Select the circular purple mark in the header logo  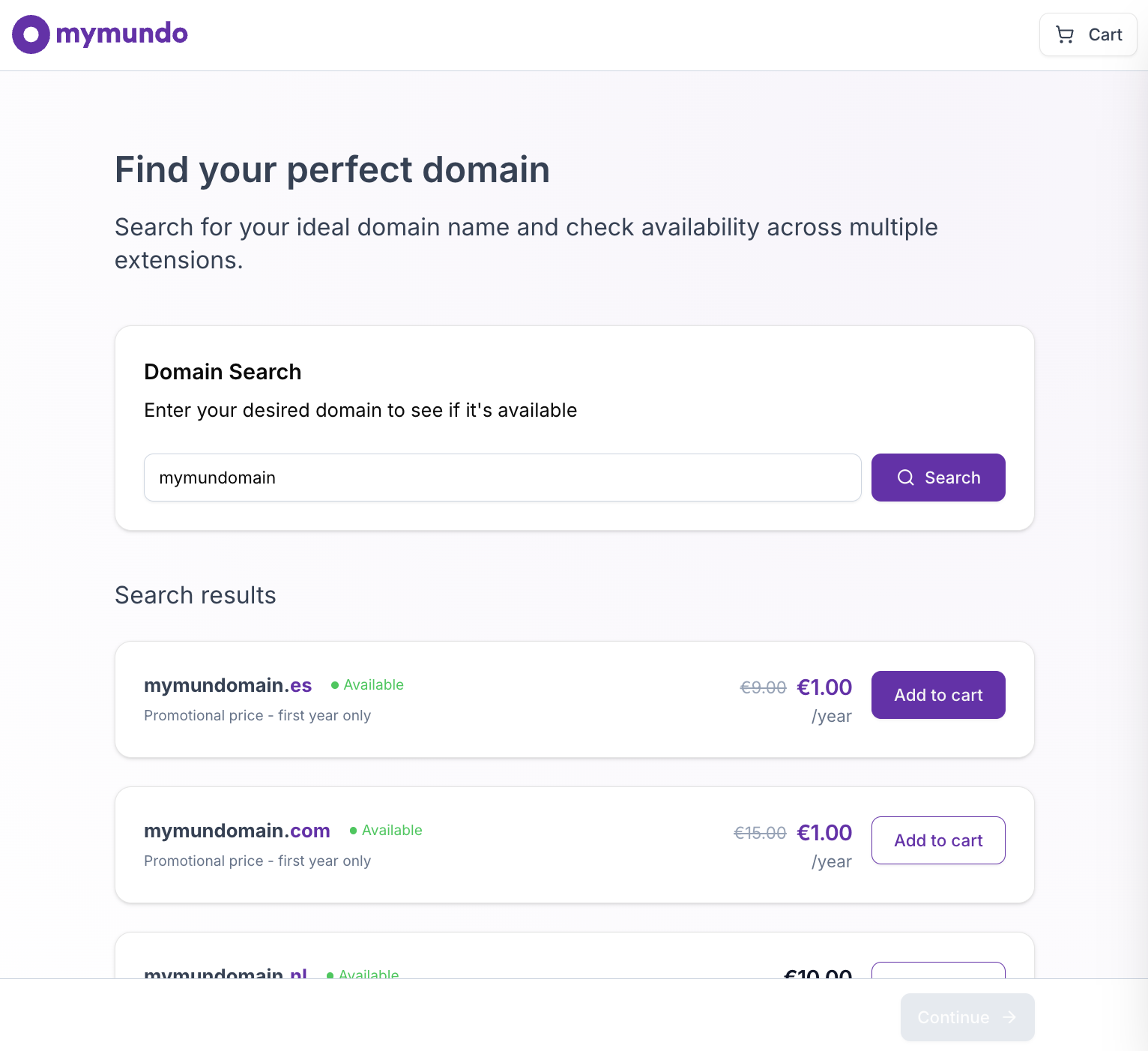coord(30,34)
